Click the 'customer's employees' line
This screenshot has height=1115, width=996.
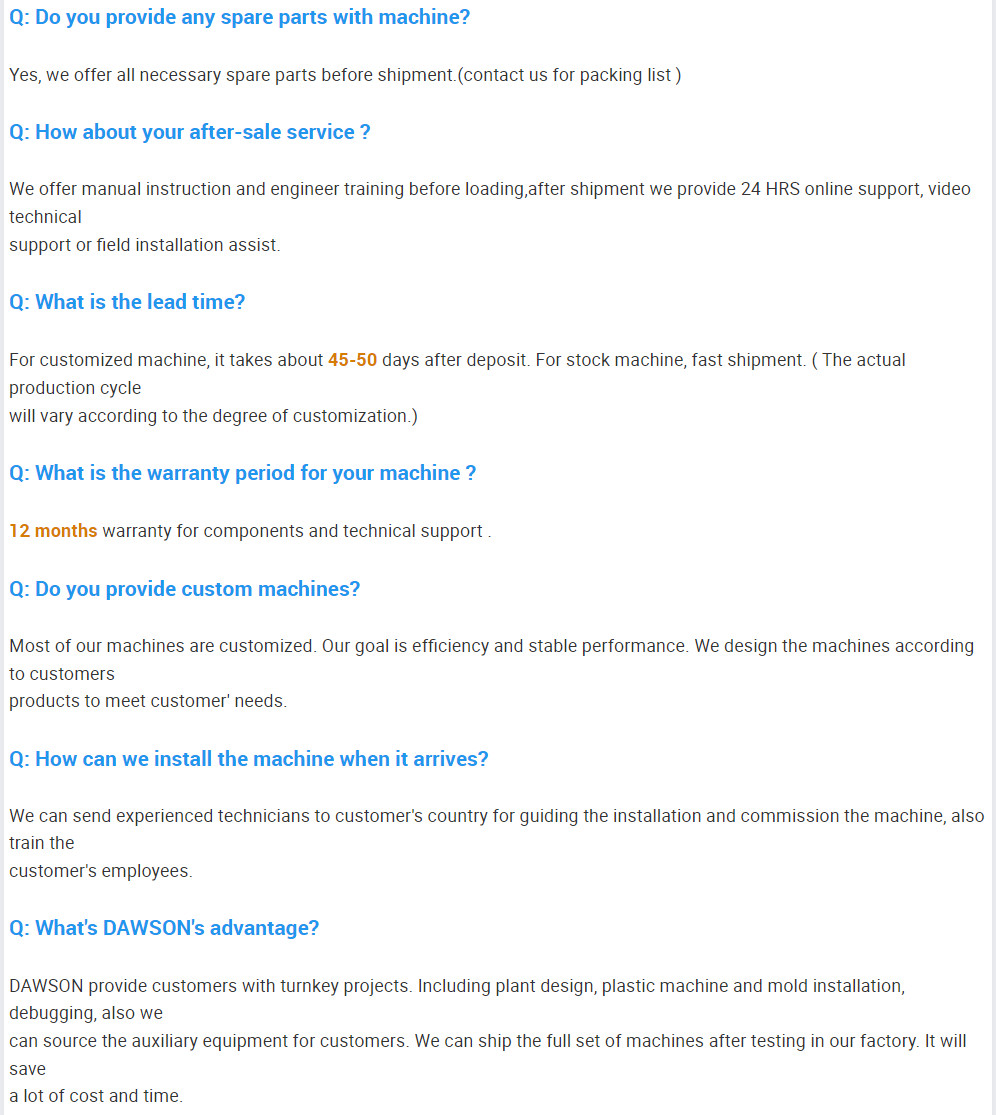coord(100,871)
